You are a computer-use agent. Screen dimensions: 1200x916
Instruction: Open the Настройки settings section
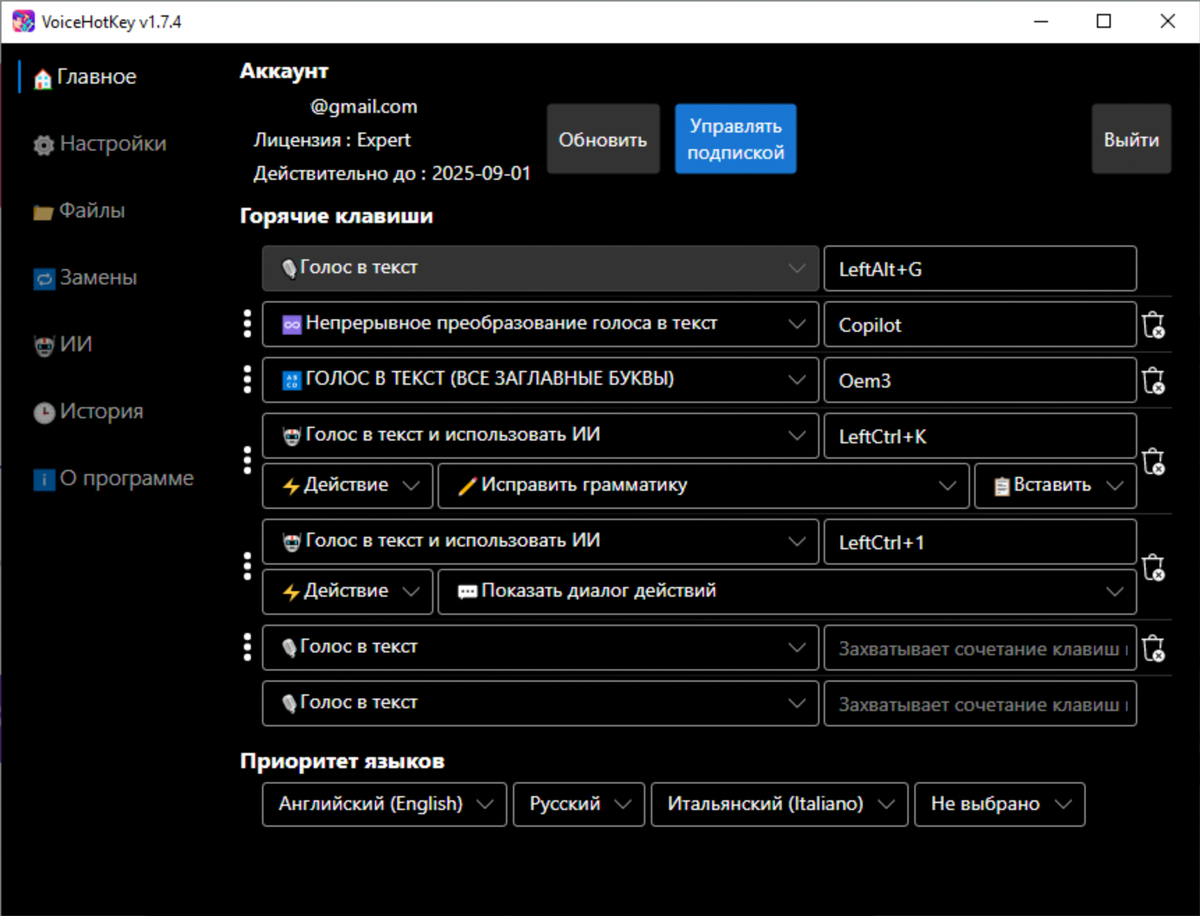click(99, 144)
